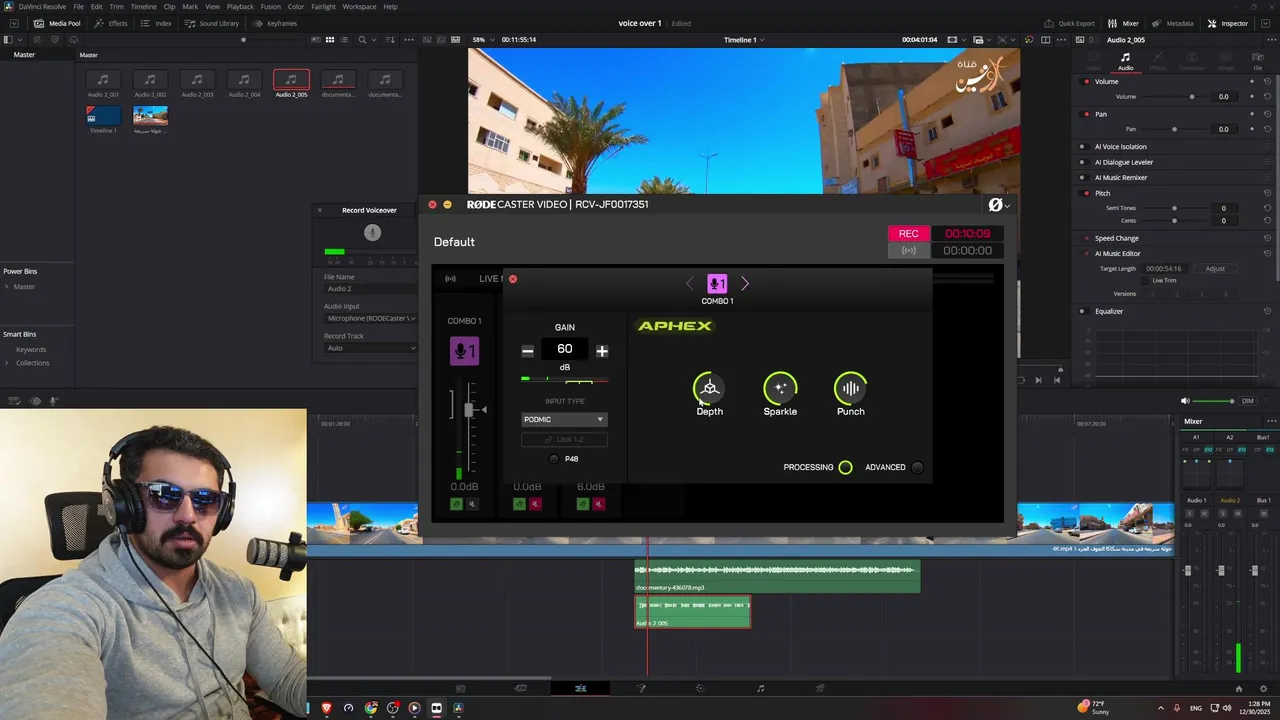Toggle the Mixer panel button

(x=1123, y=23)
